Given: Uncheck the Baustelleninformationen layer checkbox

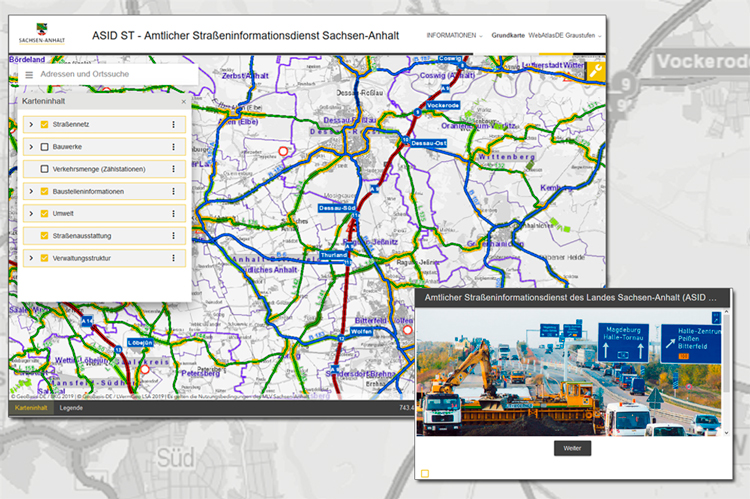Looking at the screenshot, I should click(x=44, y=191).
